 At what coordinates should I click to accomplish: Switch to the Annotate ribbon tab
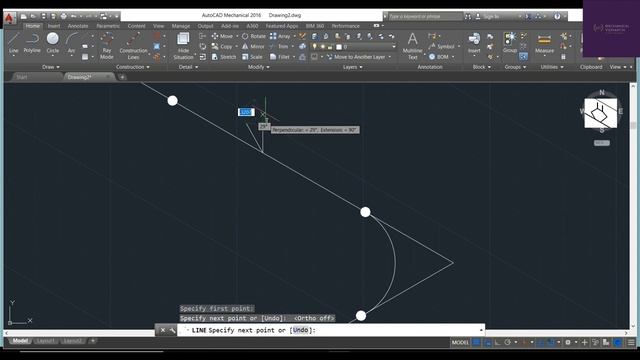pos(78,26)
